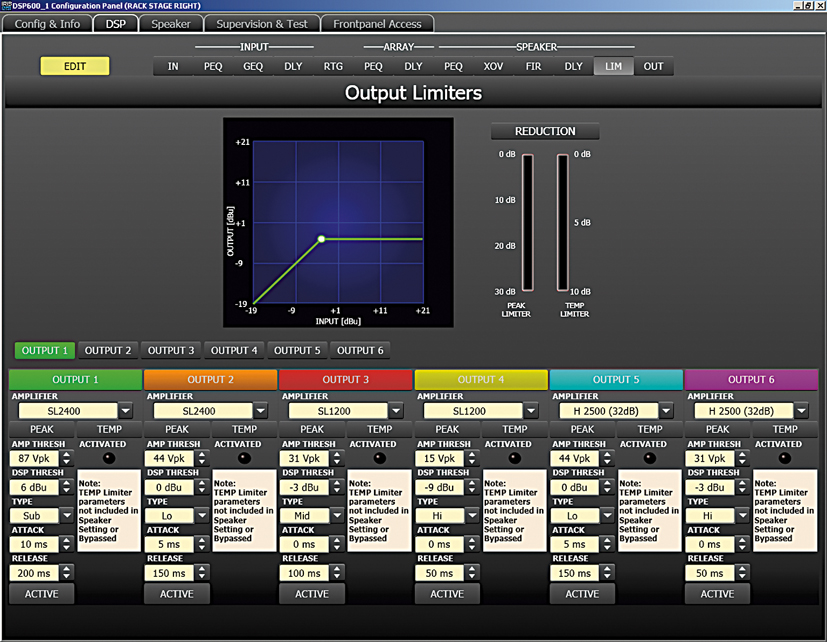
Task: Select the OUTPUT 1 selector button
Action: [x=45, y=350]
